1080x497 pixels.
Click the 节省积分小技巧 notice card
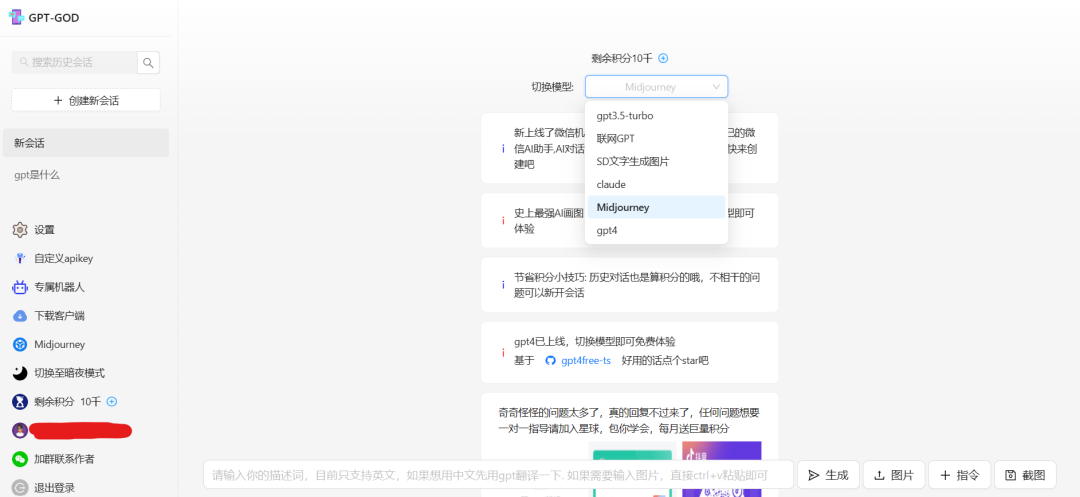point(630,285)
